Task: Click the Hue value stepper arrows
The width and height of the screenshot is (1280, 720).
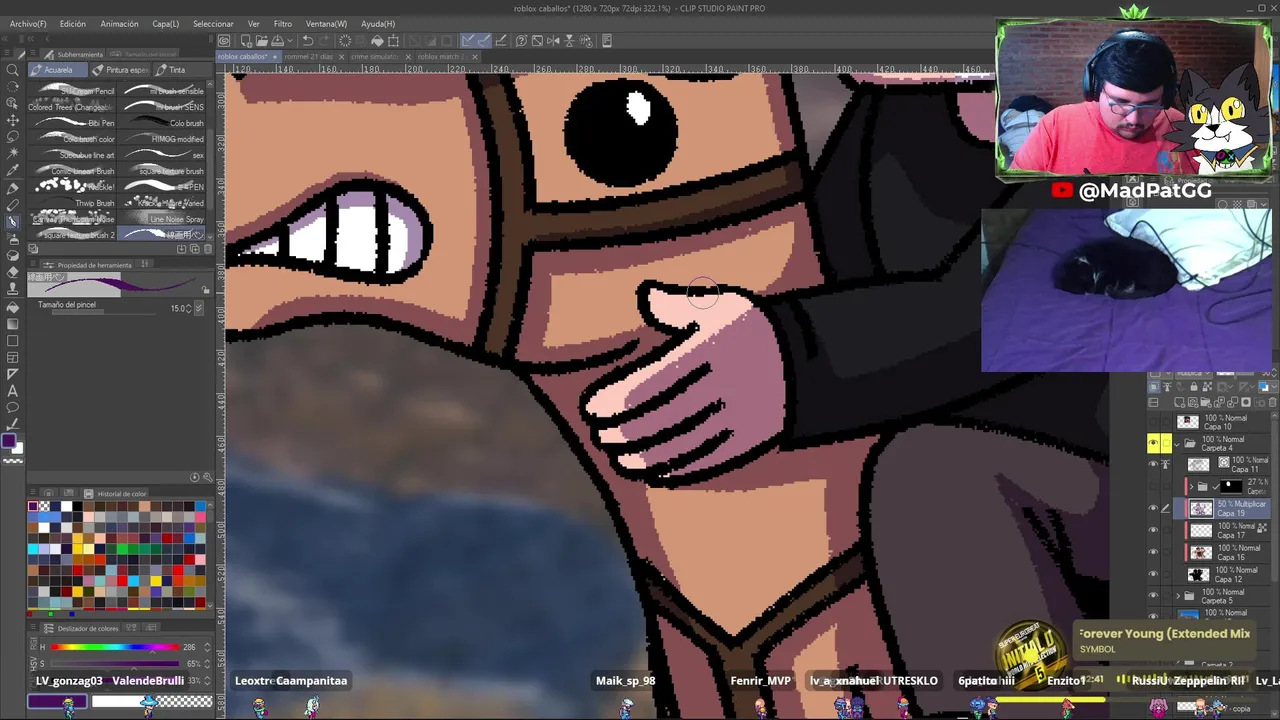Action: click(x=206, y=647)
